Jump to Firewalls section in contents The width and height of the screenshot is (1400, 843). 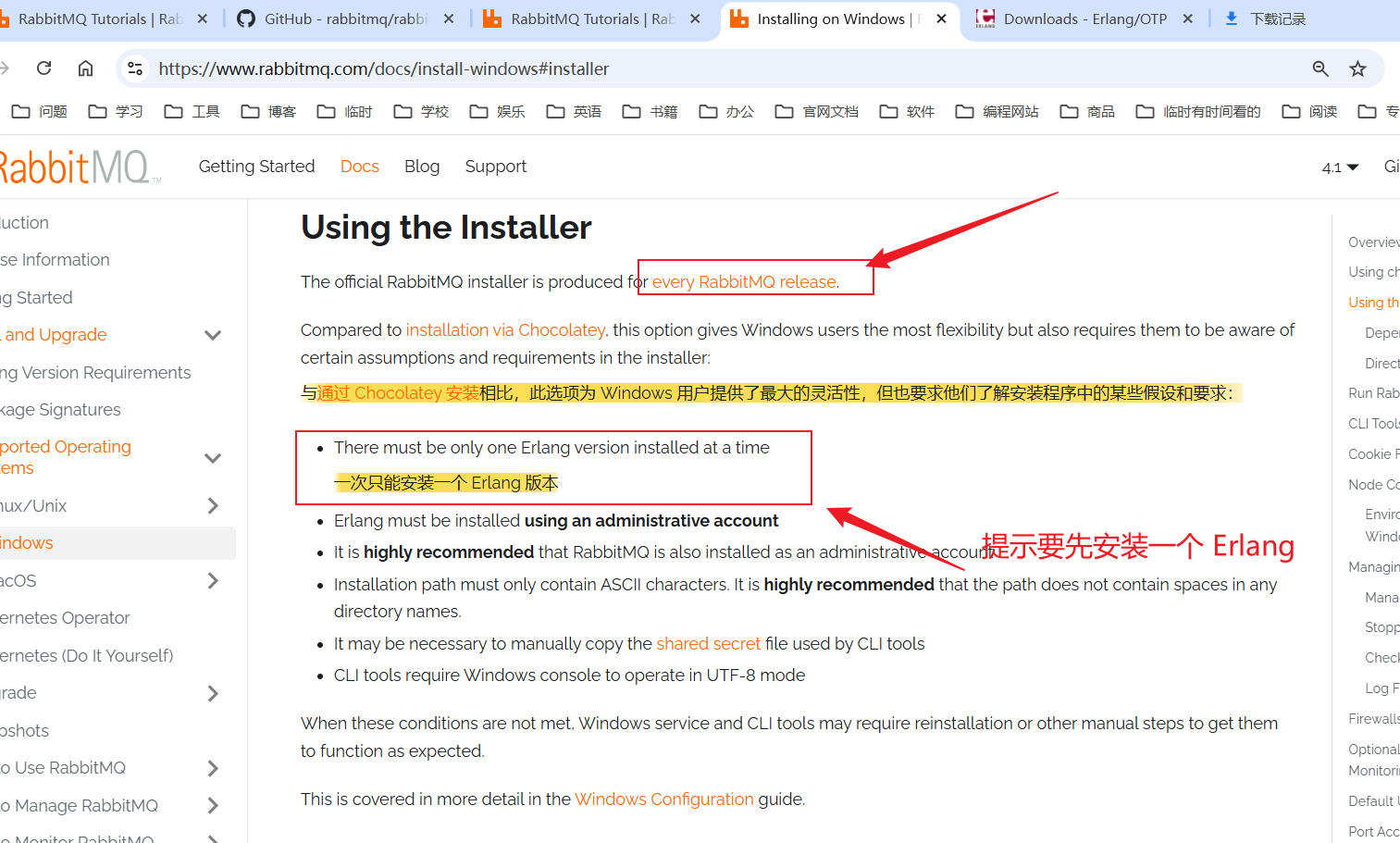coord(1374,719)
